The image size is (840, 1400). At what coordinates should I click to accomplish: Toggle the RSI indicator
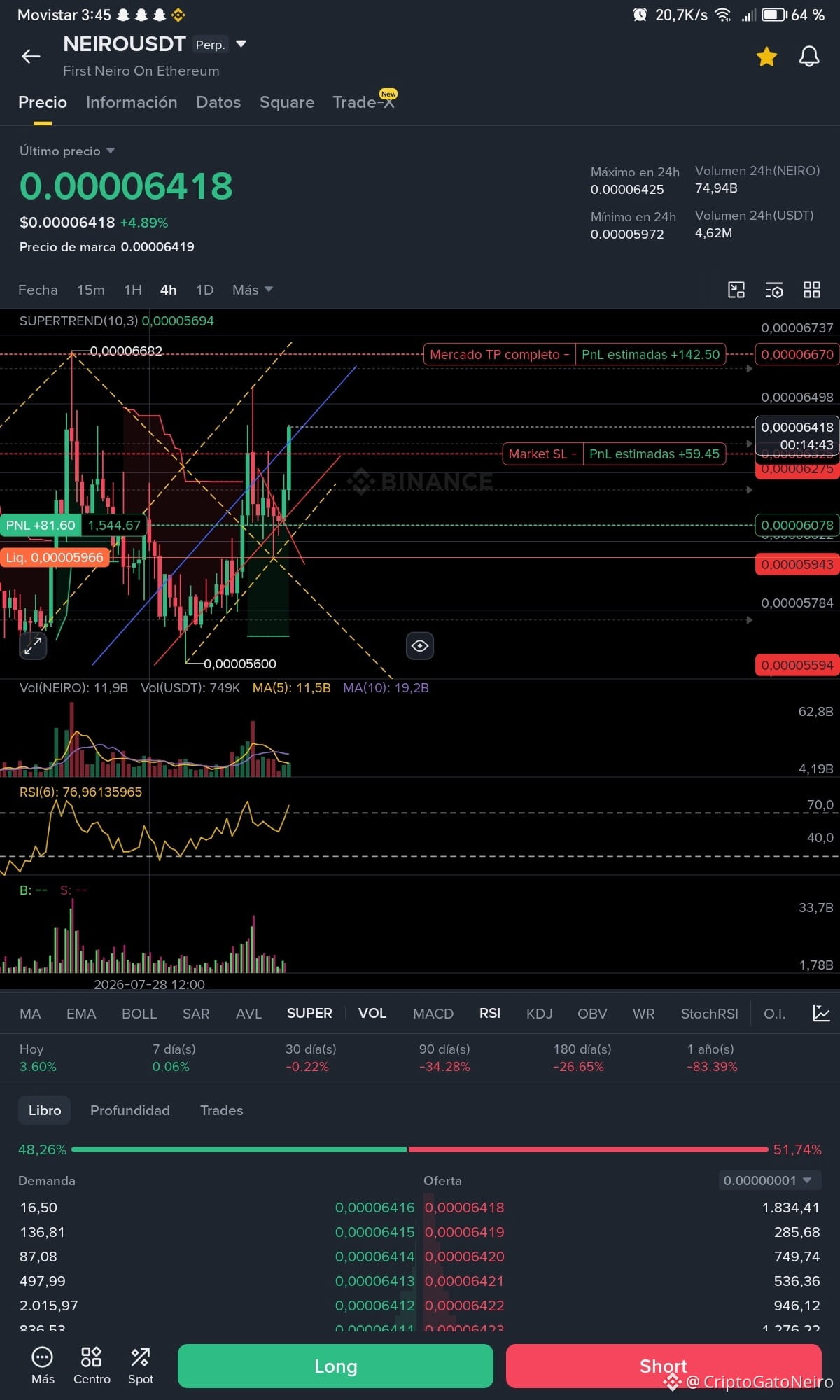pyautogui.click(x=490, y=1013)
